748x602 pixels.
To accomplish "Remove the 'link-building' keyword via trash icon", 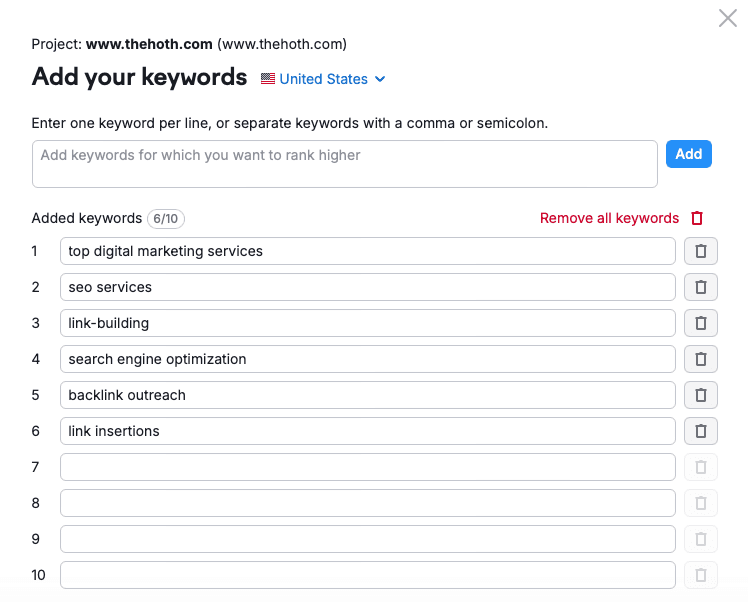I will 700,323.
